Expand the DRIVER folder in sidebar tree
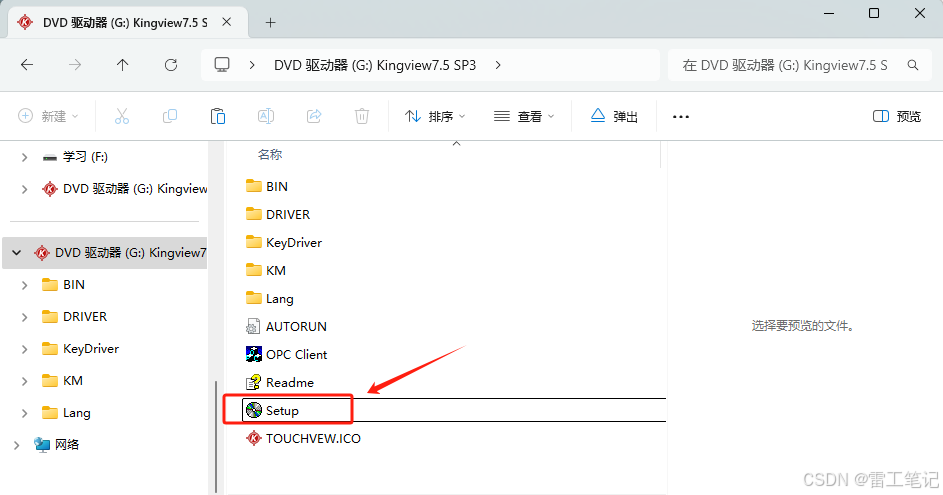Viewport: 943px width, 495px height. click(x=24, y=317)
